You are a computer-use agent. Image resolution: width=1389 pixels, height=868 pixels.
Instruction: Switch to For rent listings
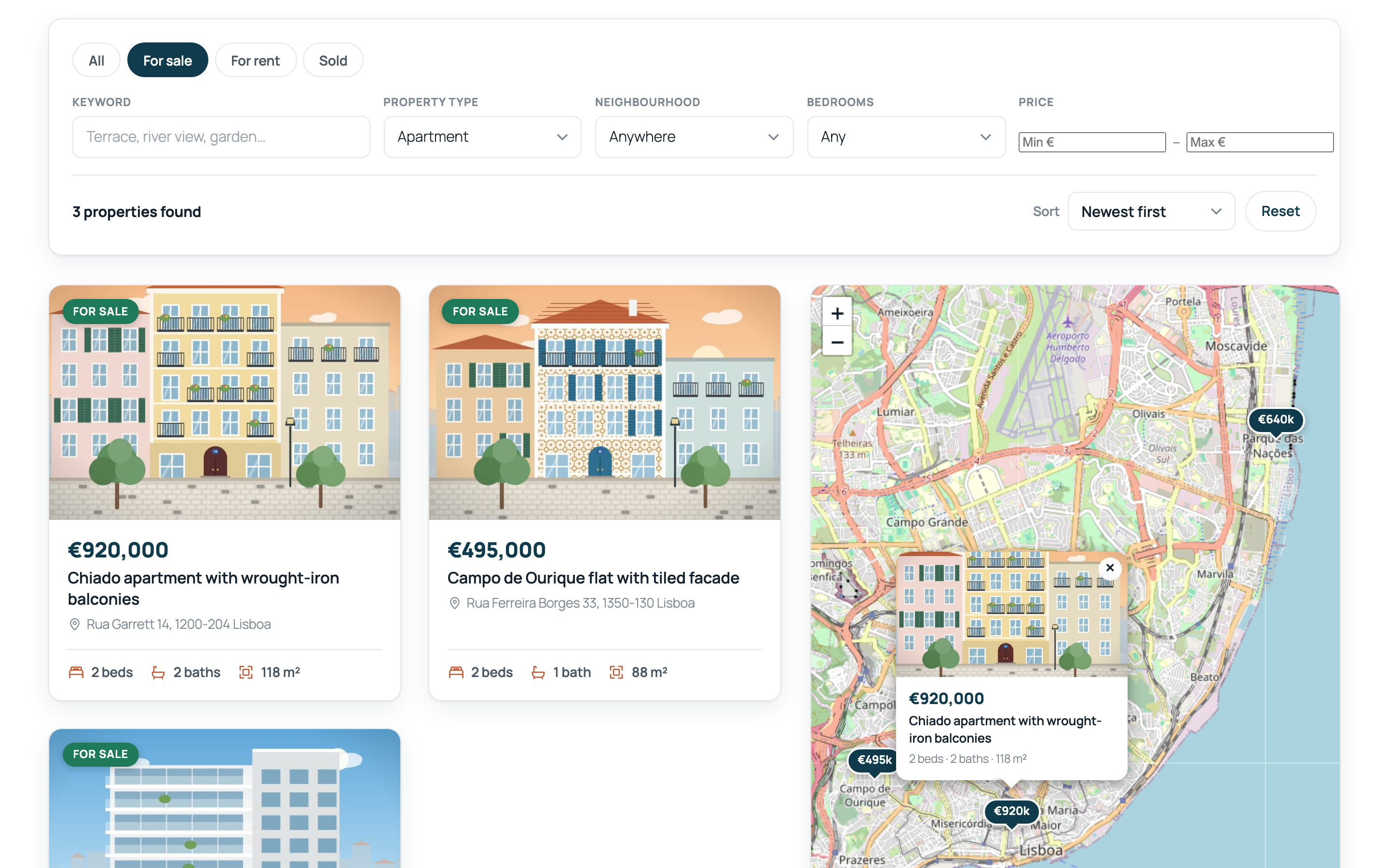tap(256, 60)
